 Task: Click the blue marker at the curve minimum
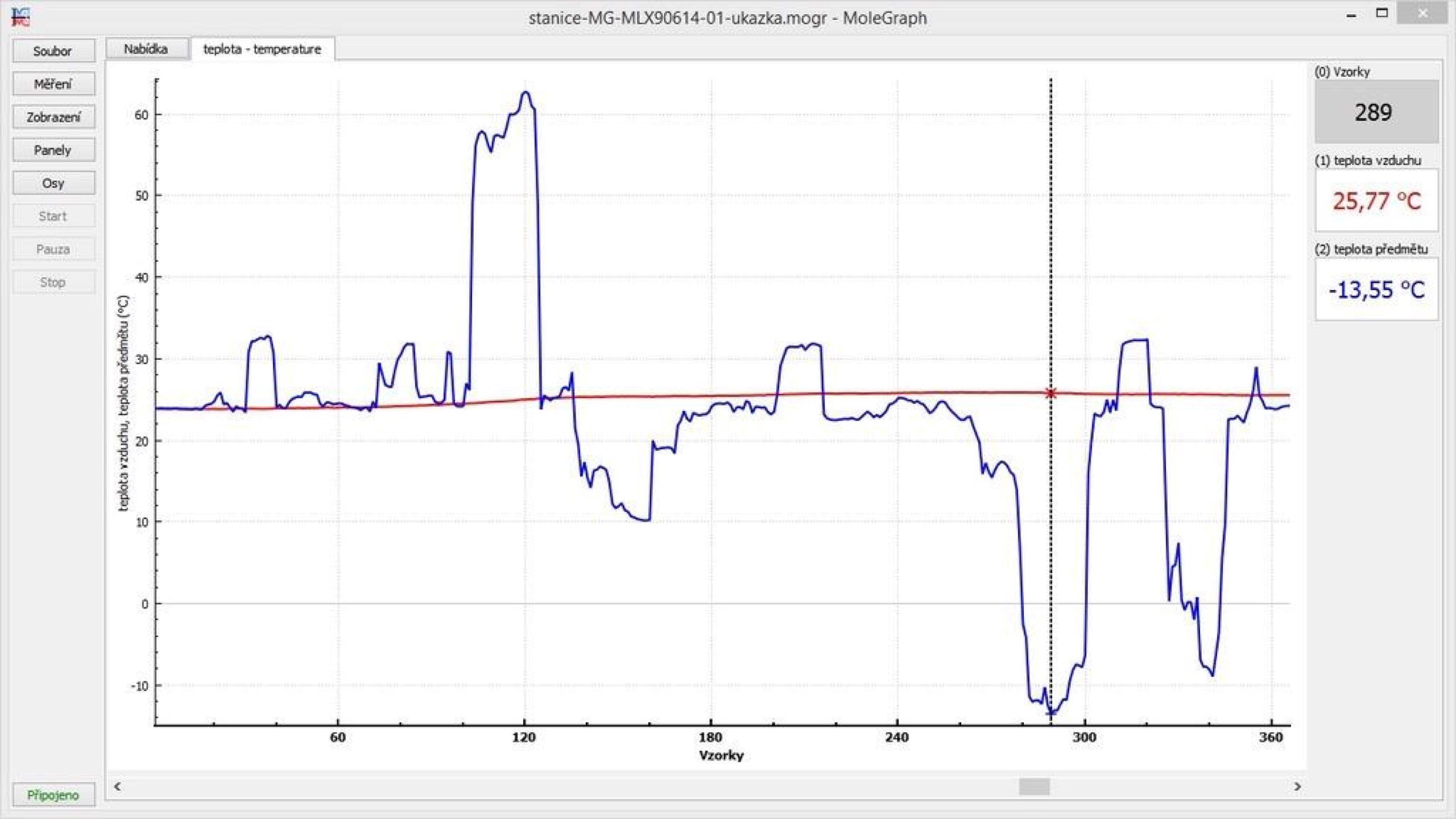pos(1052,713)
